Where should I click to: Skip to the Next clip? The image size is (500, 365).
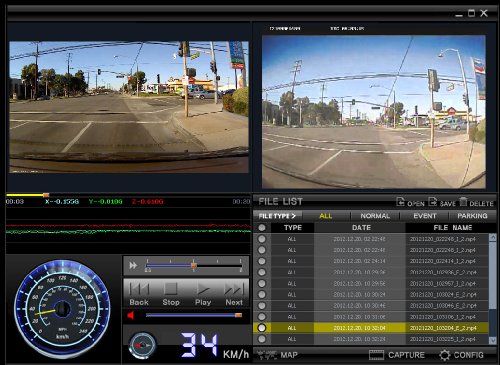tap(234, 294)
